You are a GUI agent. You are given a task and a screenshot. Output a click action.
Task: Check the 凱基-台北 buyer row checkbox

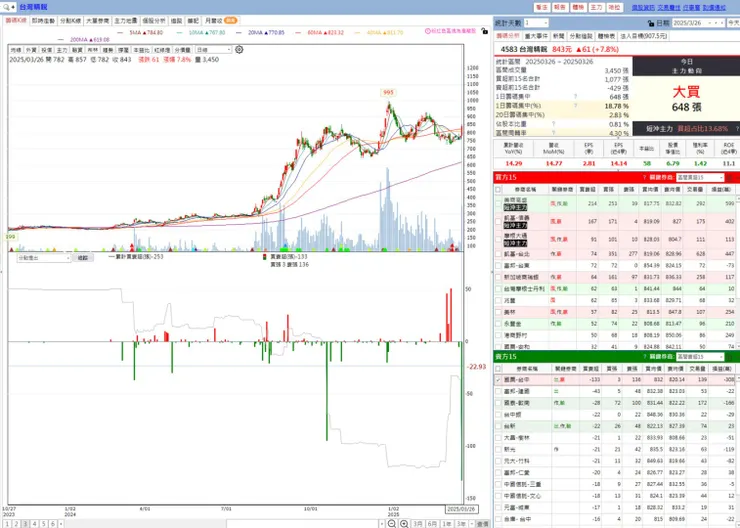[x=498, y=254]
